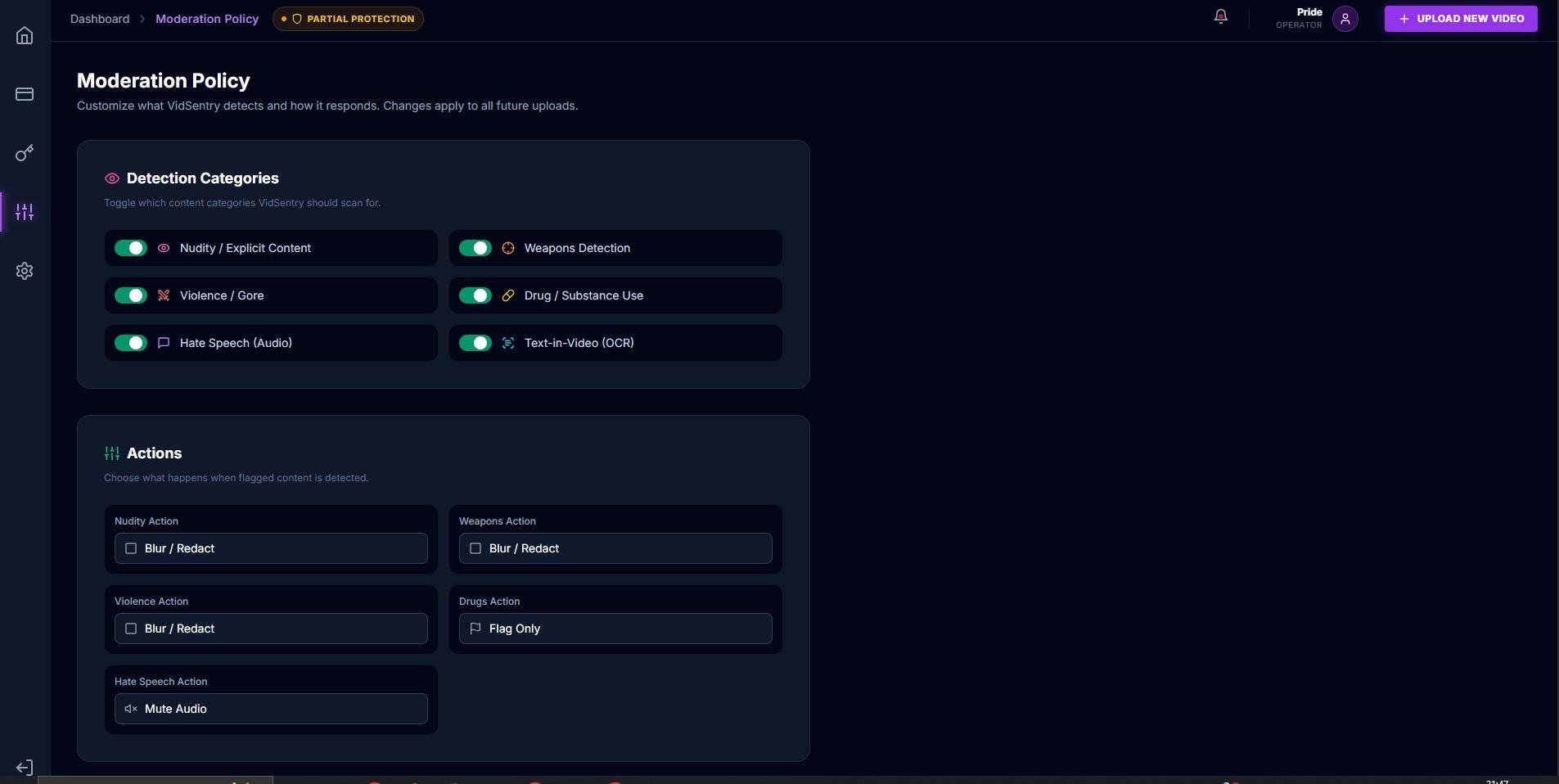Click the logout icon at sidebar bottom
The image size is (1559, 784).
pos(25,768)
